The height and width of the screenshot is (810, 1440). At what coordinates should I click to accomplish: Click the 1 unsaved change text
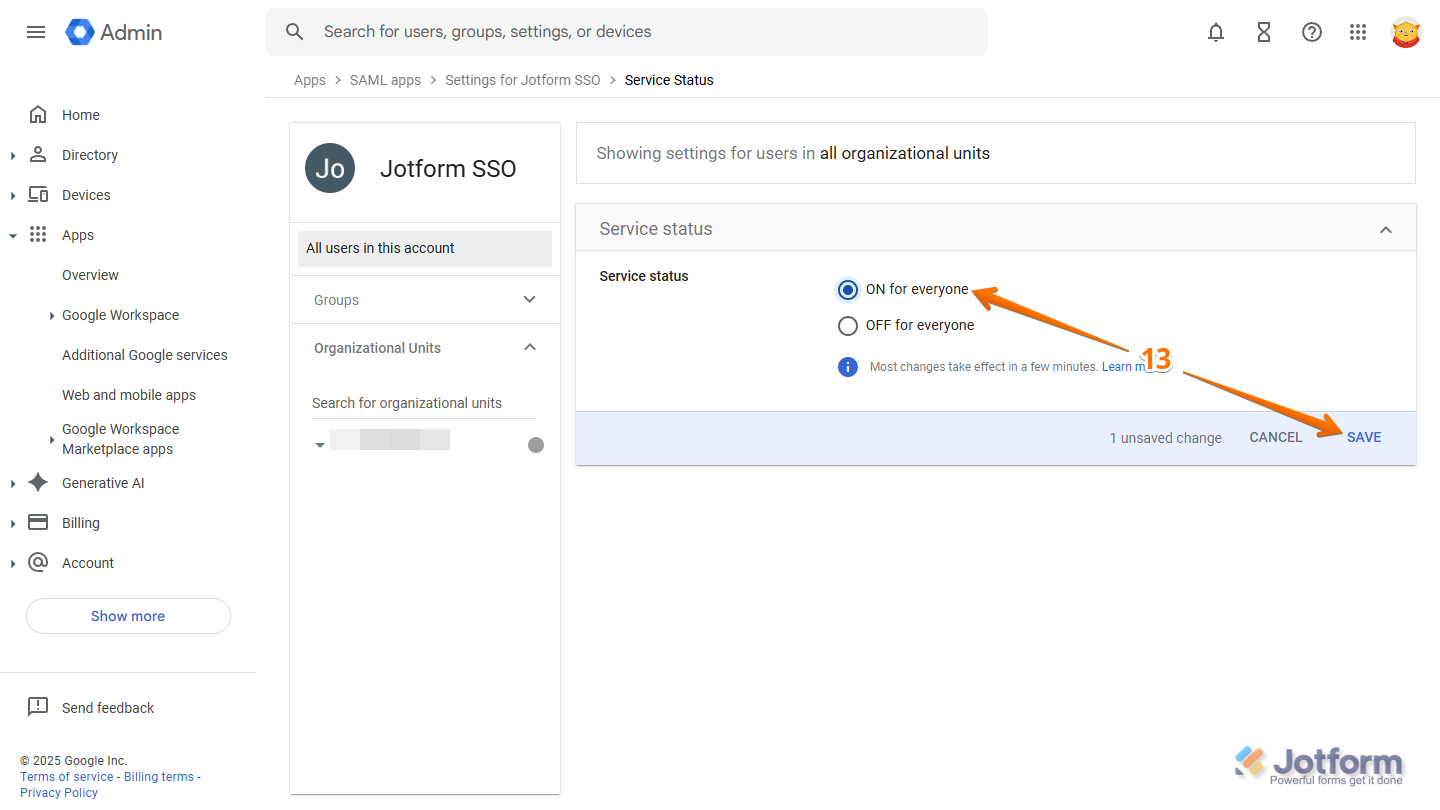point(1166,438)
